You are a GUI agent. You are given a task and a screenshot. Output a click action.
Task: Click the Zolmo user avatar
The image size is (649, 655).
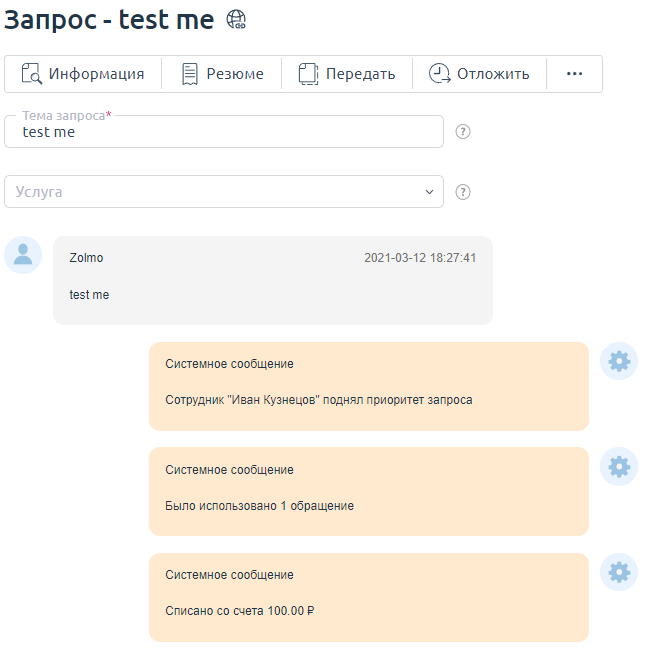(x=23, y=255)
